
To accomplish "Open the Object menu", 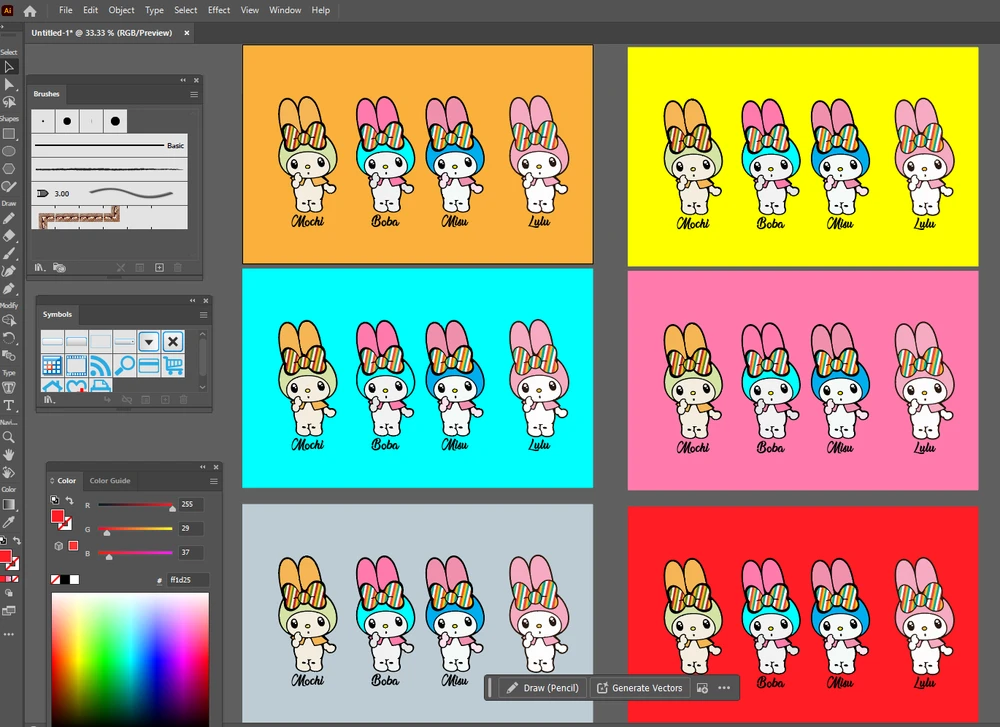I will pos(121,10).
